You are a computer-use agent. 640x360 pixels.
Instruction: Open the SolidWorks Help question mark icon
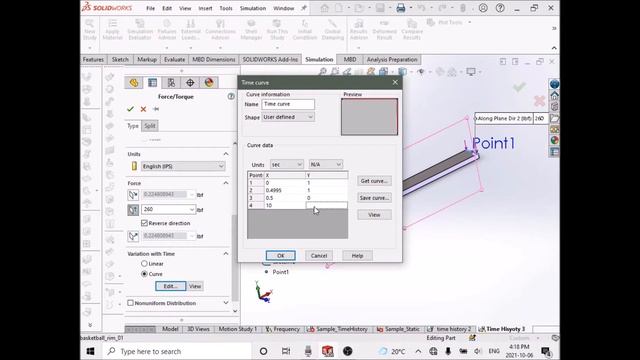[x=500, y=8]
